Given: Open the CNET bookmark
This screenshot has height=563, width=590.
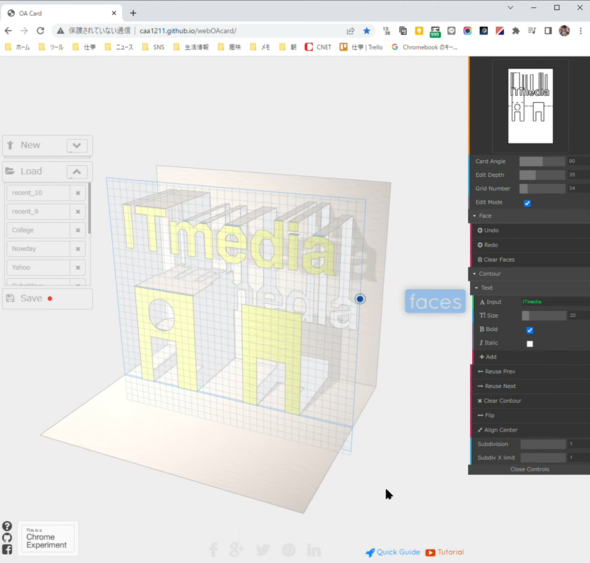Looking at the screenshot, I should point(318,47).
